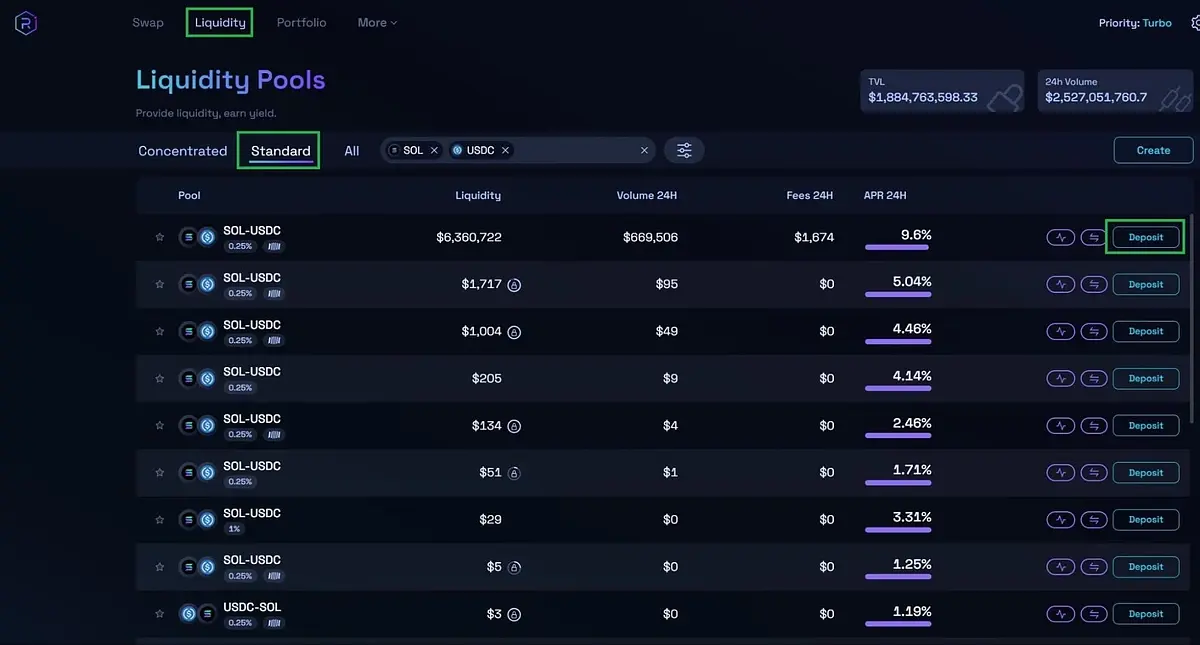Star the SOL-USDC pool with $205 liquidity
1200x645 pixels.
(159, 379)
